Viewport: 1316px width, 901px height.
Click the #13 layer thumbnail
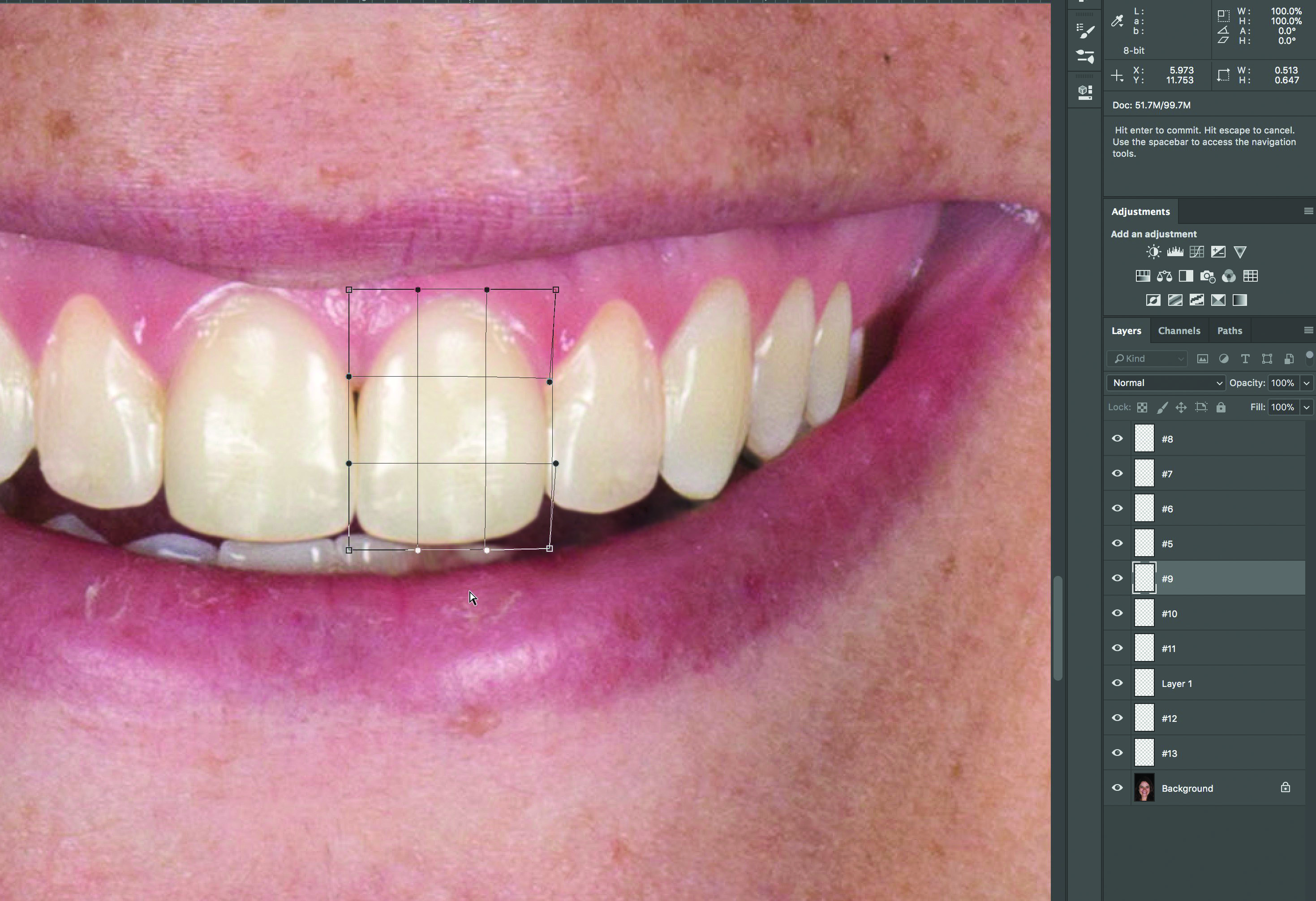(1144, 753)
